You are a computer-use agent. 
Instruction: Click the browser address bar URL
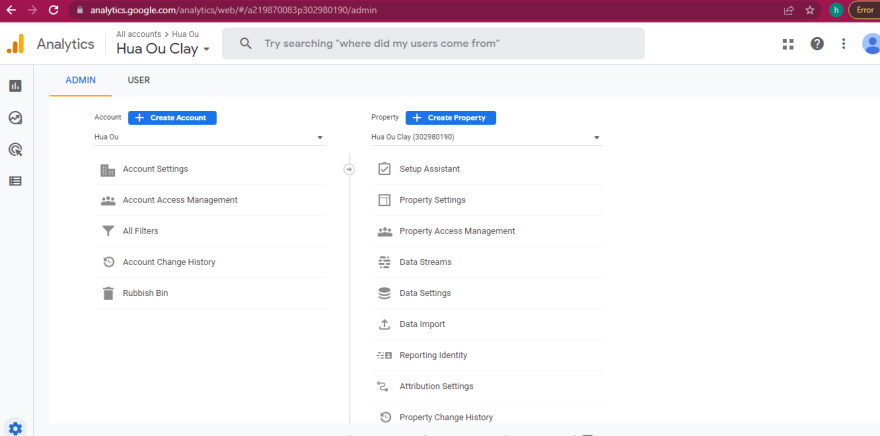(233, 10)
